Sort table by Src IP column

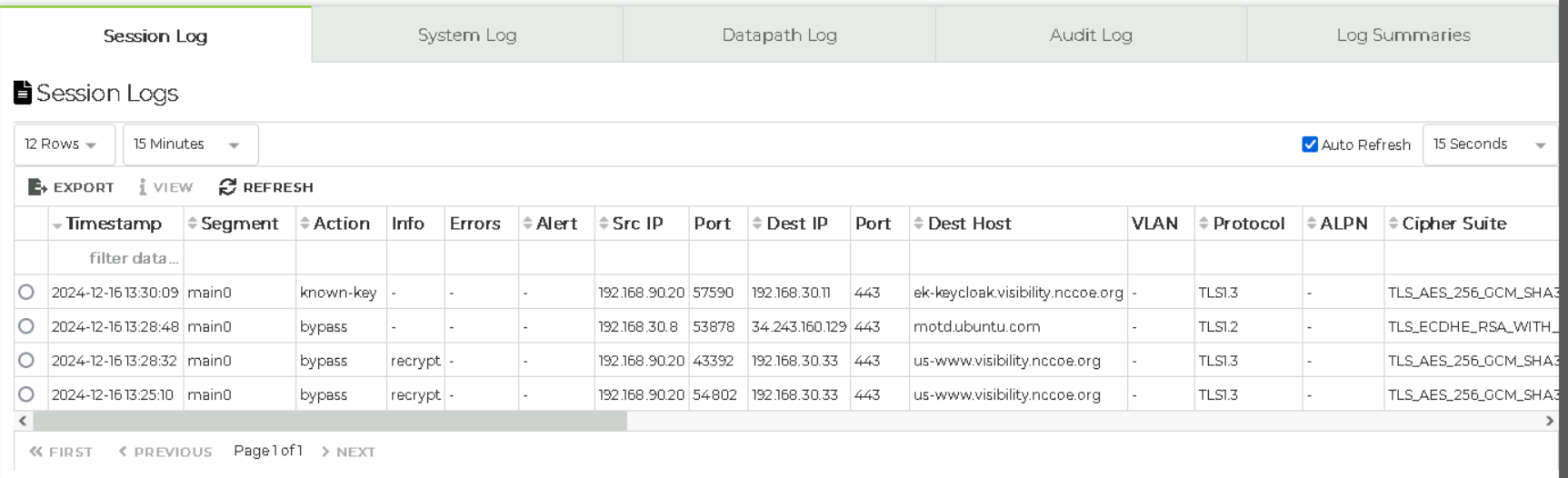click(604, 224)
